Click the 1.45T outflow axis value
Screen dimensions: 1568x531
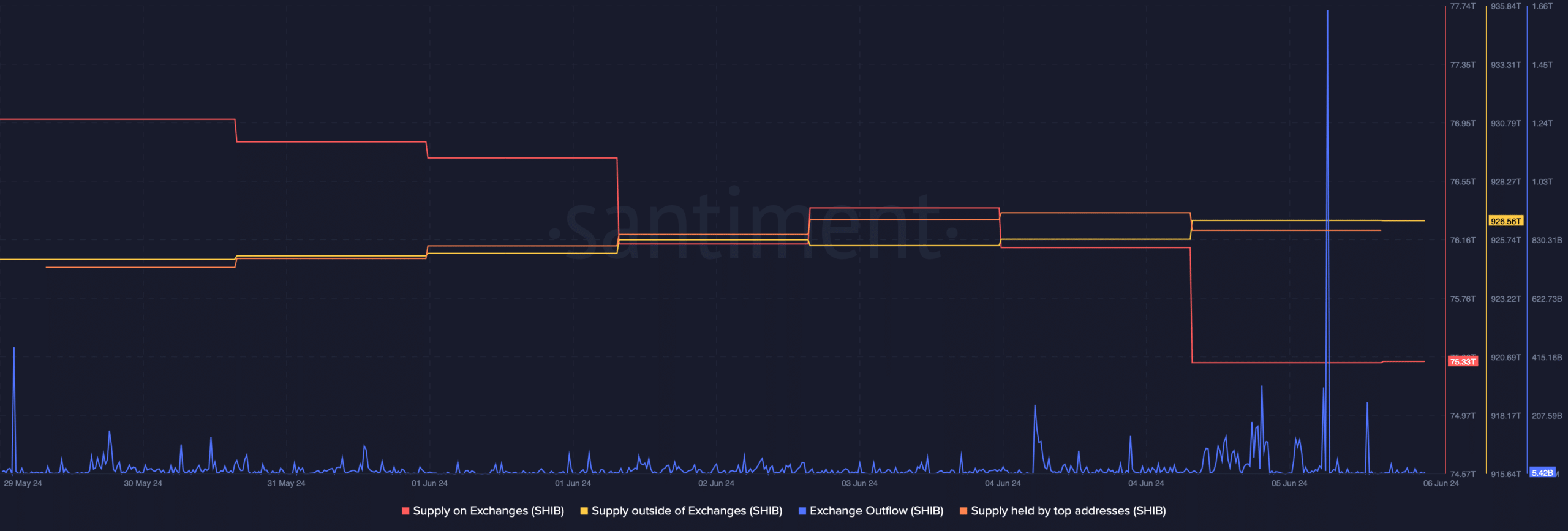(x=1542, y=65)
